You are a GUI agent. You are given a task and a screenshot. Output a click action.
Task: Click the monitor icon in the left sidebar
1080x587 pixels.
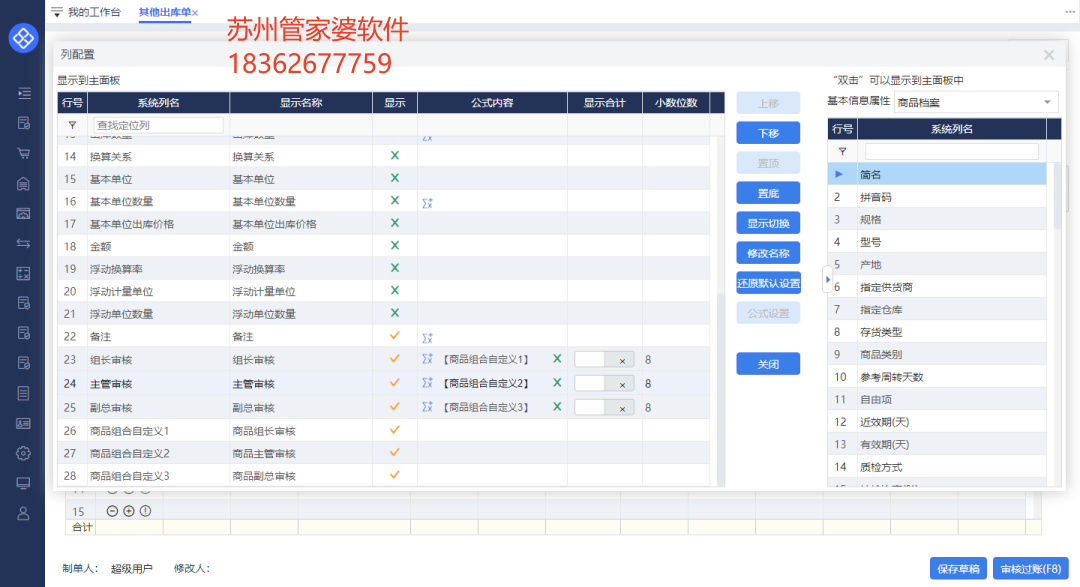[22, 483]
